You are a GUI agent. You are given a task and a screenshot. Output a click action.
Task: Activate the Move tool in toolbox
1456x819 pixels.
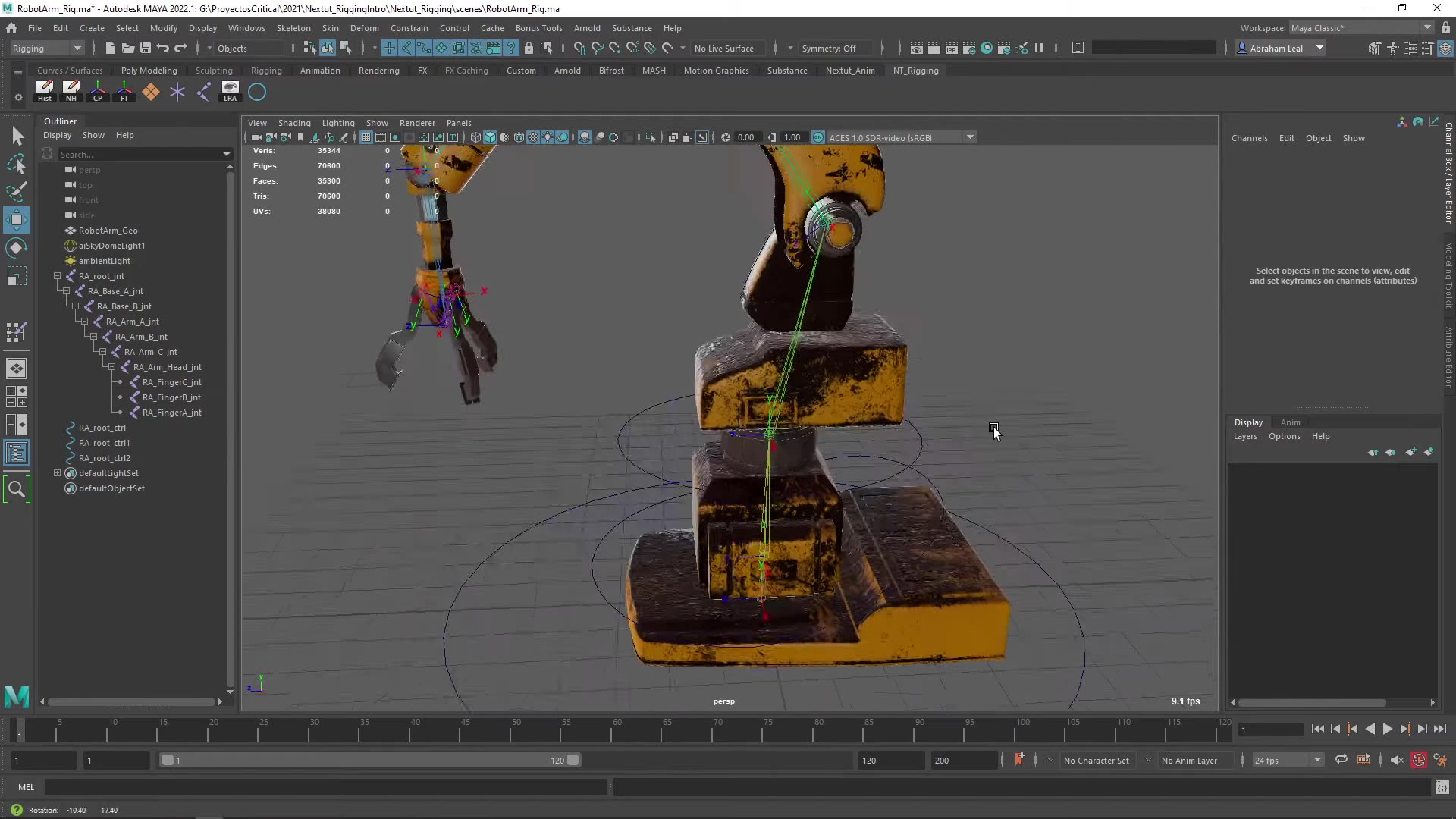click(x=17, y=220)
